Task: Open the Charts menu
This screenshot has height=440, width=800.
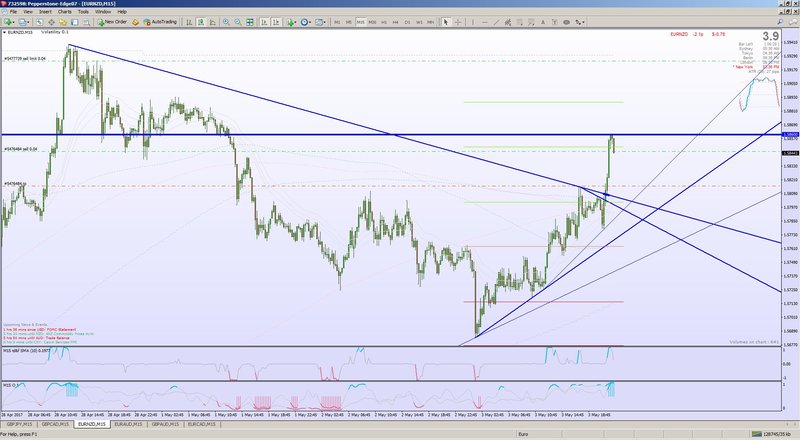Action: click(x=65, y=11)
